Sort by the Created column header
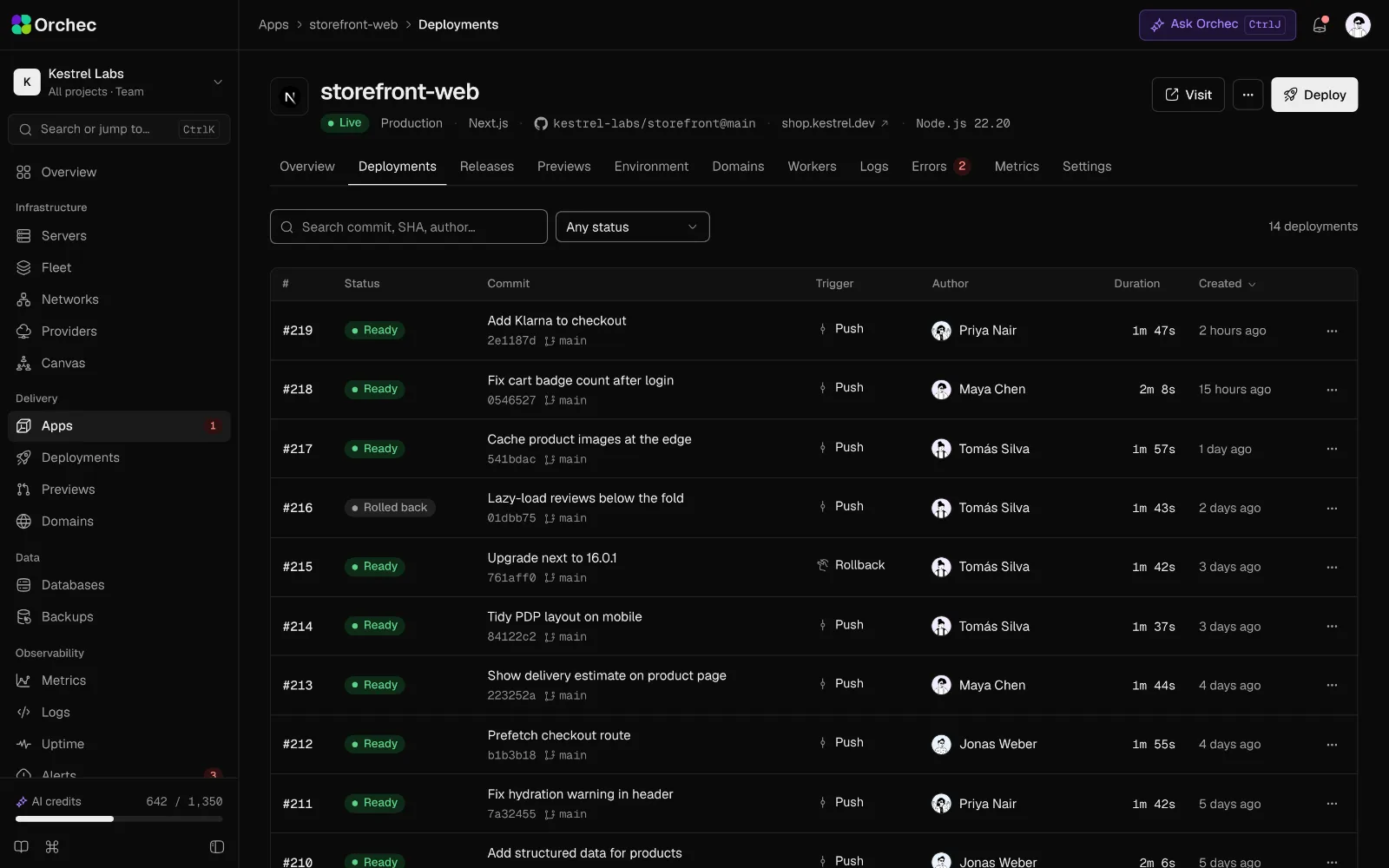Screen dimensions: 1389x868 [1227, 284]
